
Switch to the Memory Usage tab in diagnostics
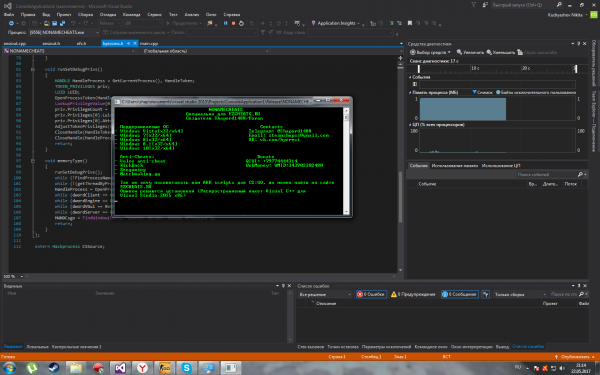(455, 166)
